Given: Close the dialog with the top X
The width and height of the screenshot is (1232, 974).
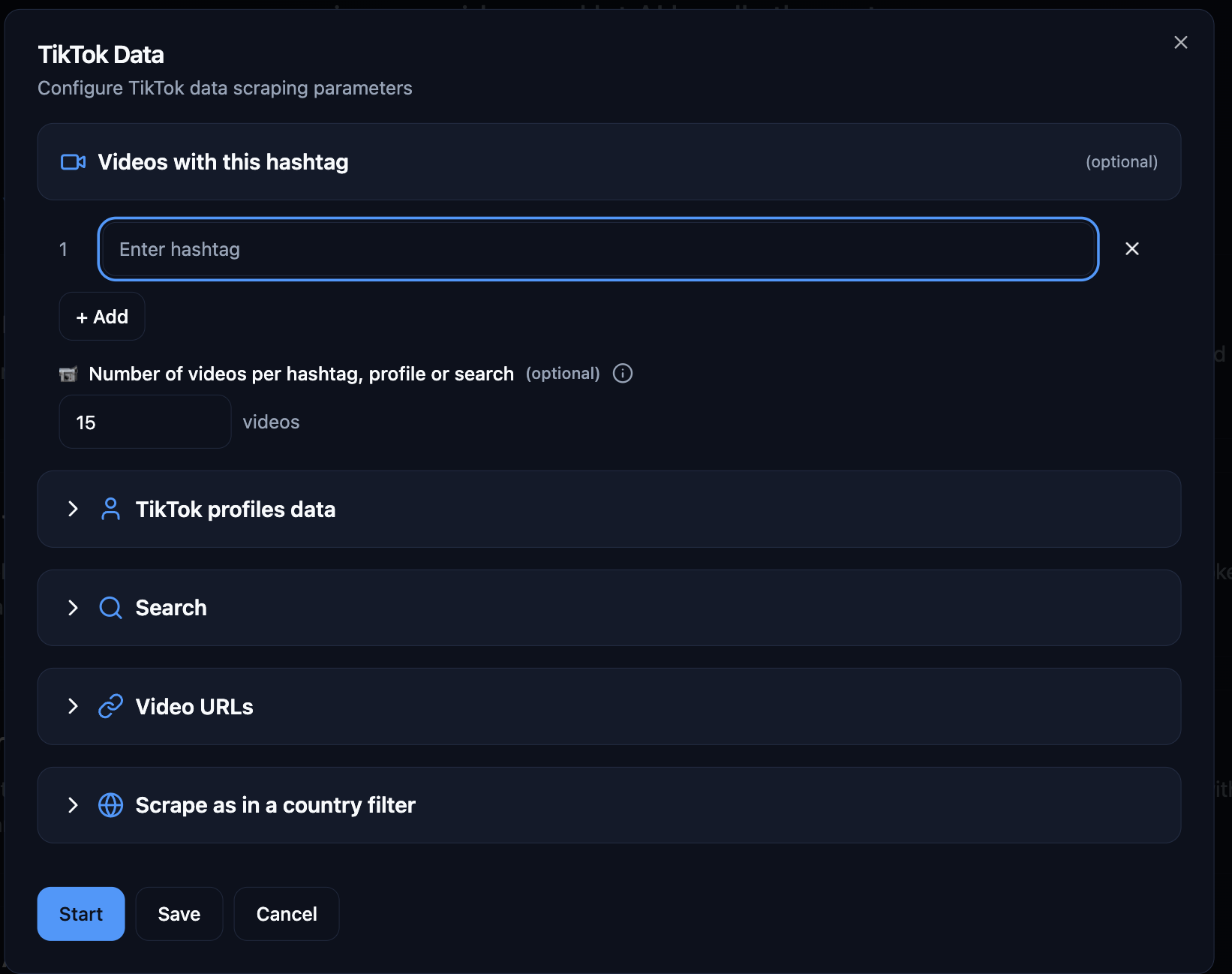Looking at the screenshot, I should [1180, 42].
